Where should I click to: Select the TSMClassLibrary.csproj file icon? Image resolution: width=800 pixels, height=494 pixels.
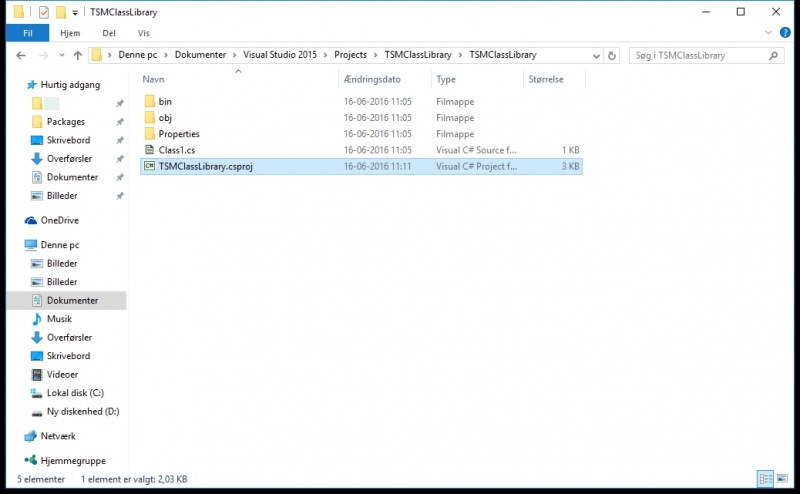149,166
